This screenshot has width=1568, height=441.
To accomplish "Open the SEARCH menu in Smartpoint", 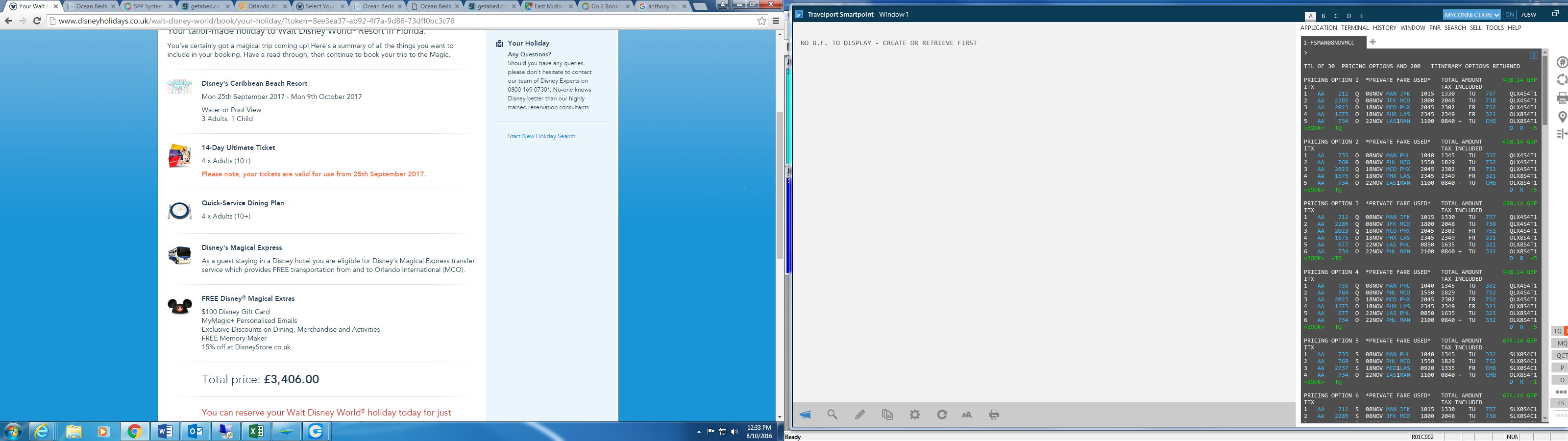I will [1455, 28].
